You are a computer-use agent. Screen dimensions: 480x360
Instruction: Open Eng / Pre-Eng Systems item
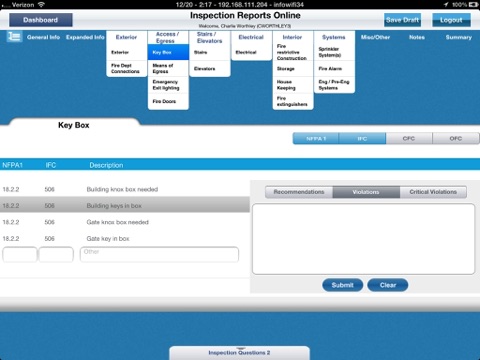point(334,85)
